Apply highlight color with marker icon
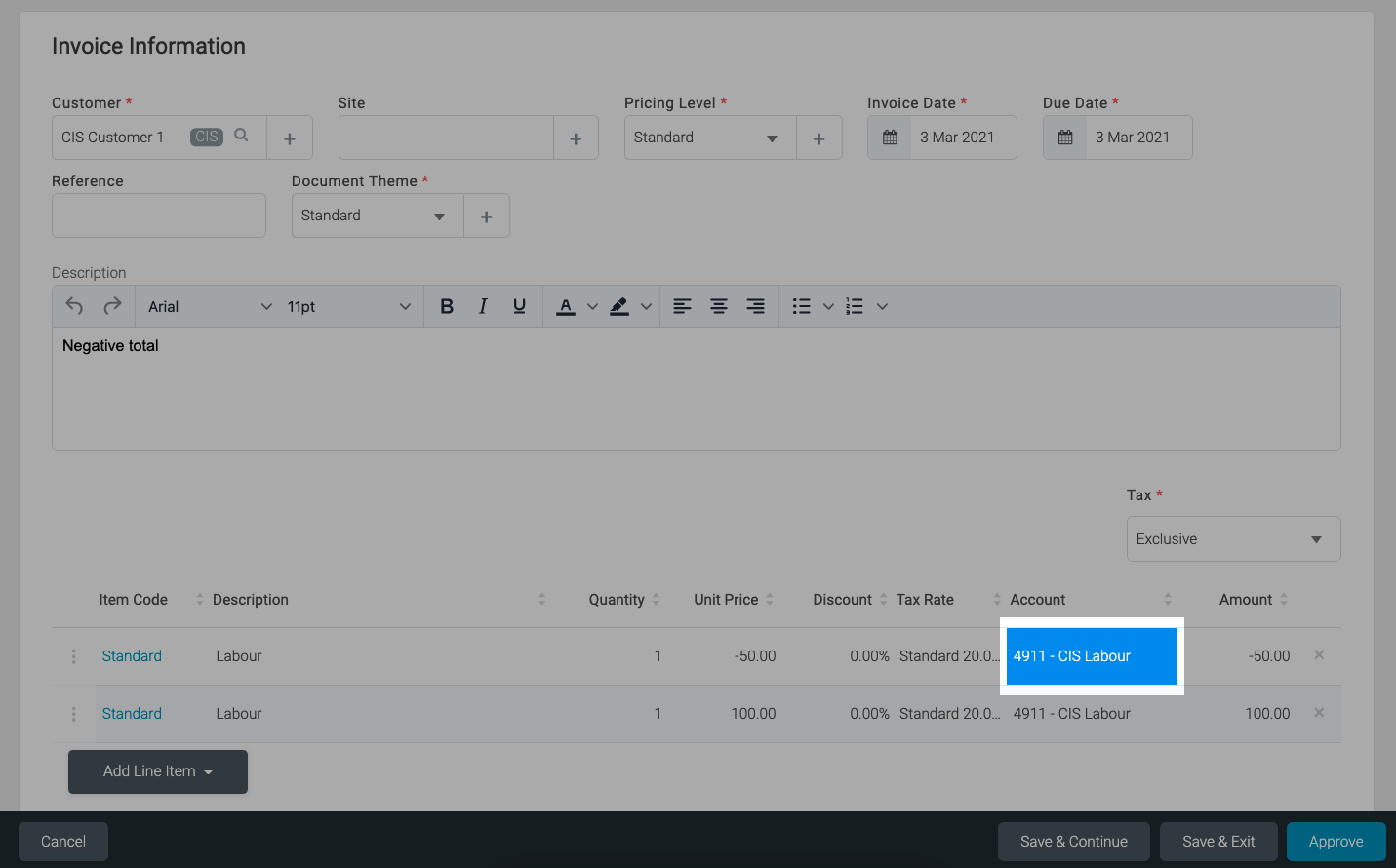Viewport: 1396px width, 868px height. point(619,306)
